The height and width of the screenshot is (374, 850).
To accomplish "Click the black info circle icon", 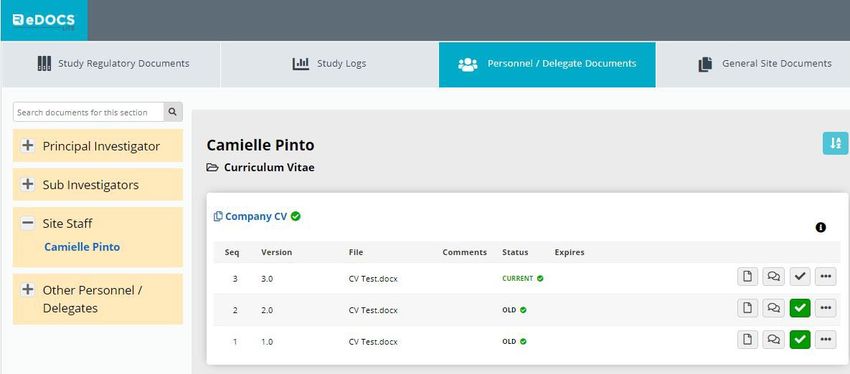I will [x=821, y=227].
